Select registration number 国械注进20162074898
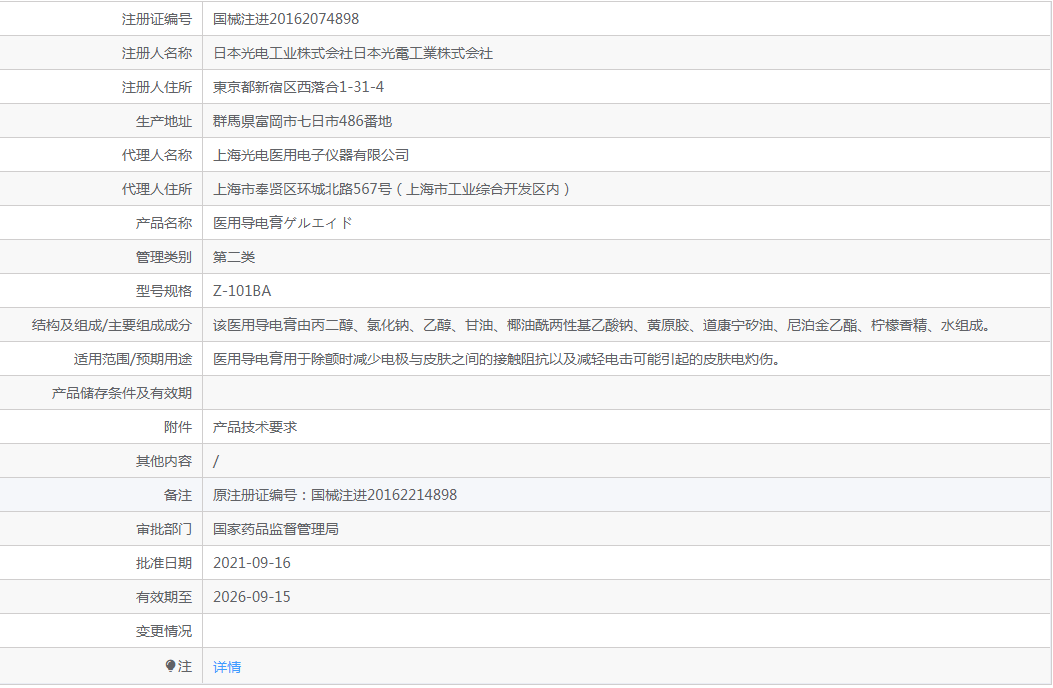 [286, 19]
